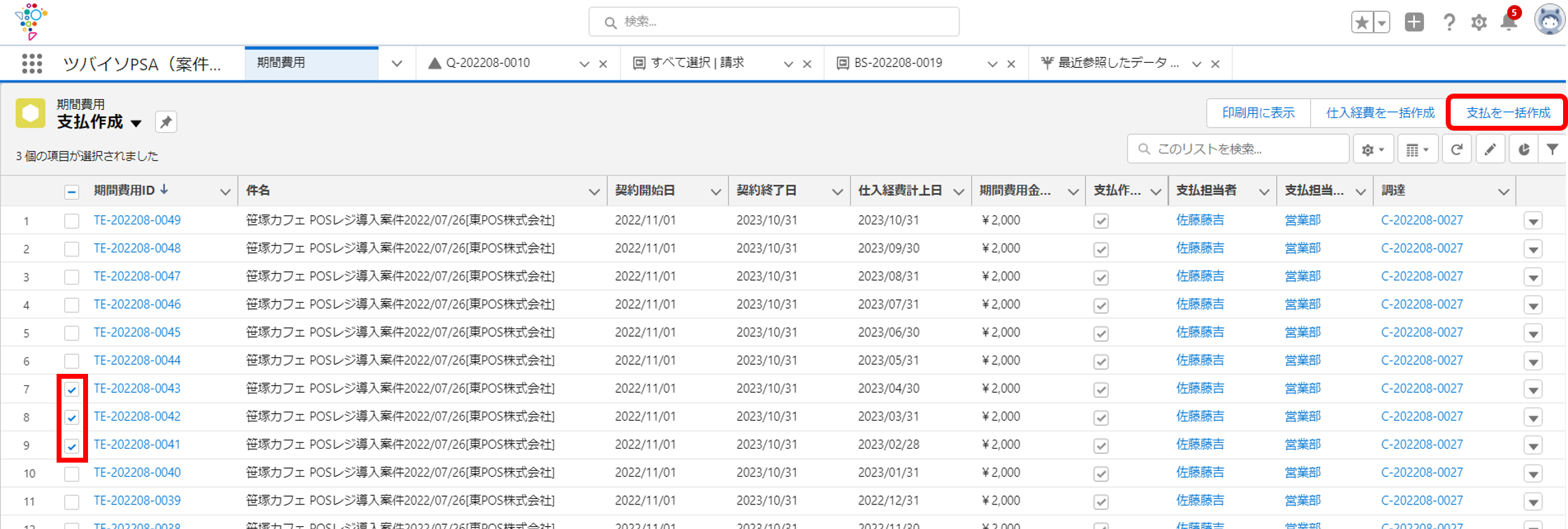Open the filter funnel icon
The height and width of the screenshot is (529, 1568).
pos(1552,150)
